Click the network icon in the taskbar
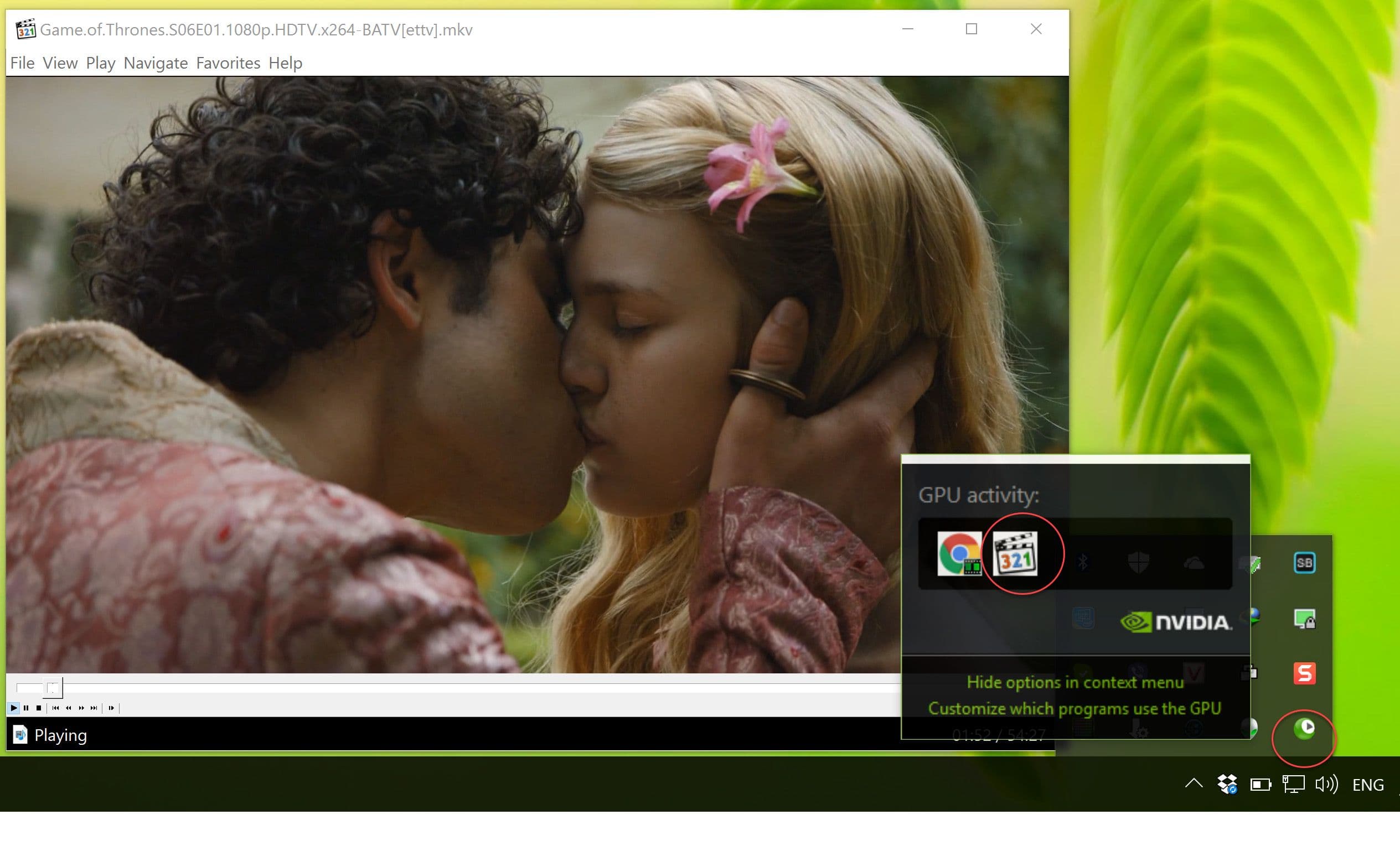Viewport: 1400px width, 851px height. click(x=1293, y=785)
